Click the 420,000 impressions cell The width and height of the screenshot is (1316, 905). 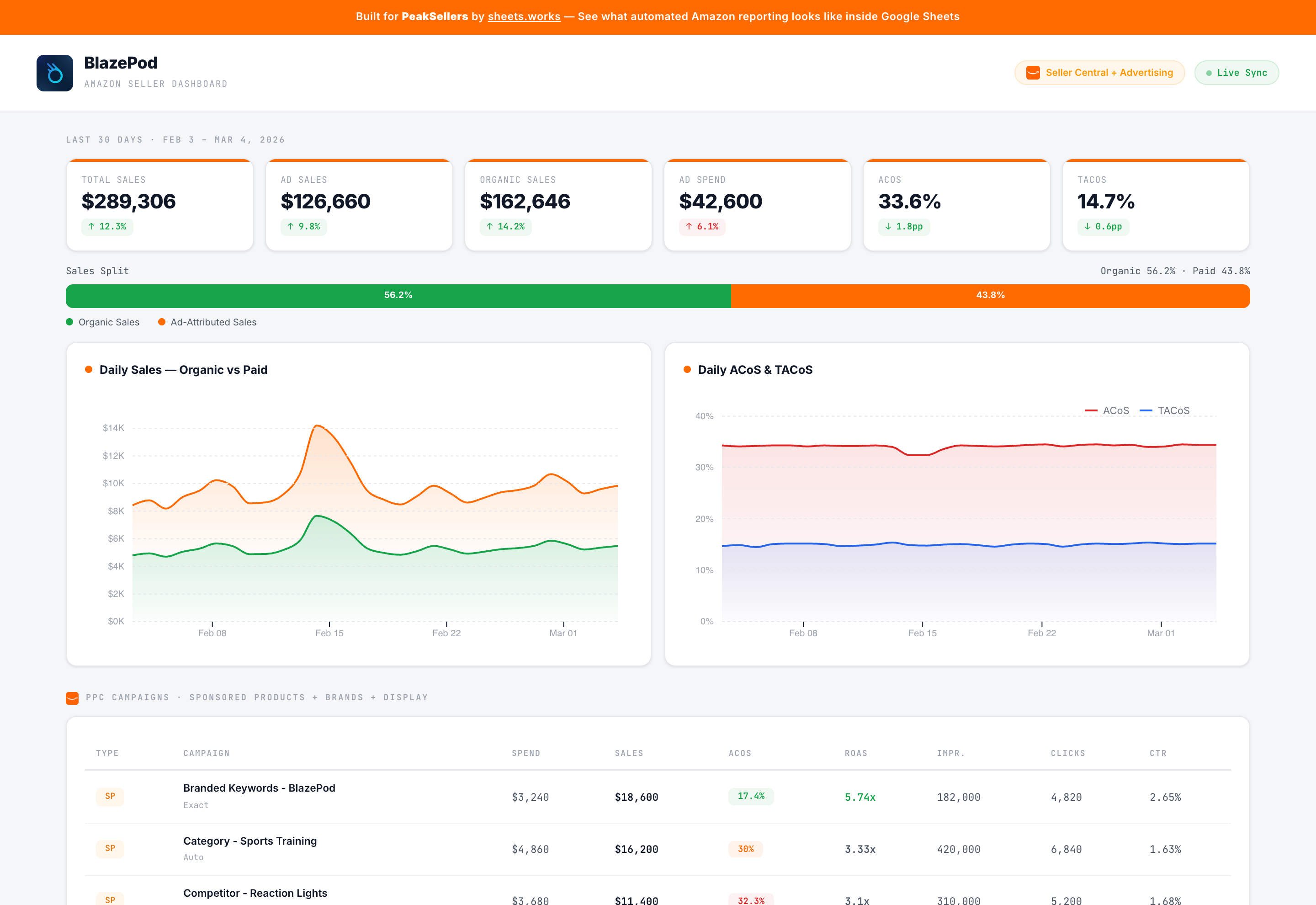(x=958, y=849)
